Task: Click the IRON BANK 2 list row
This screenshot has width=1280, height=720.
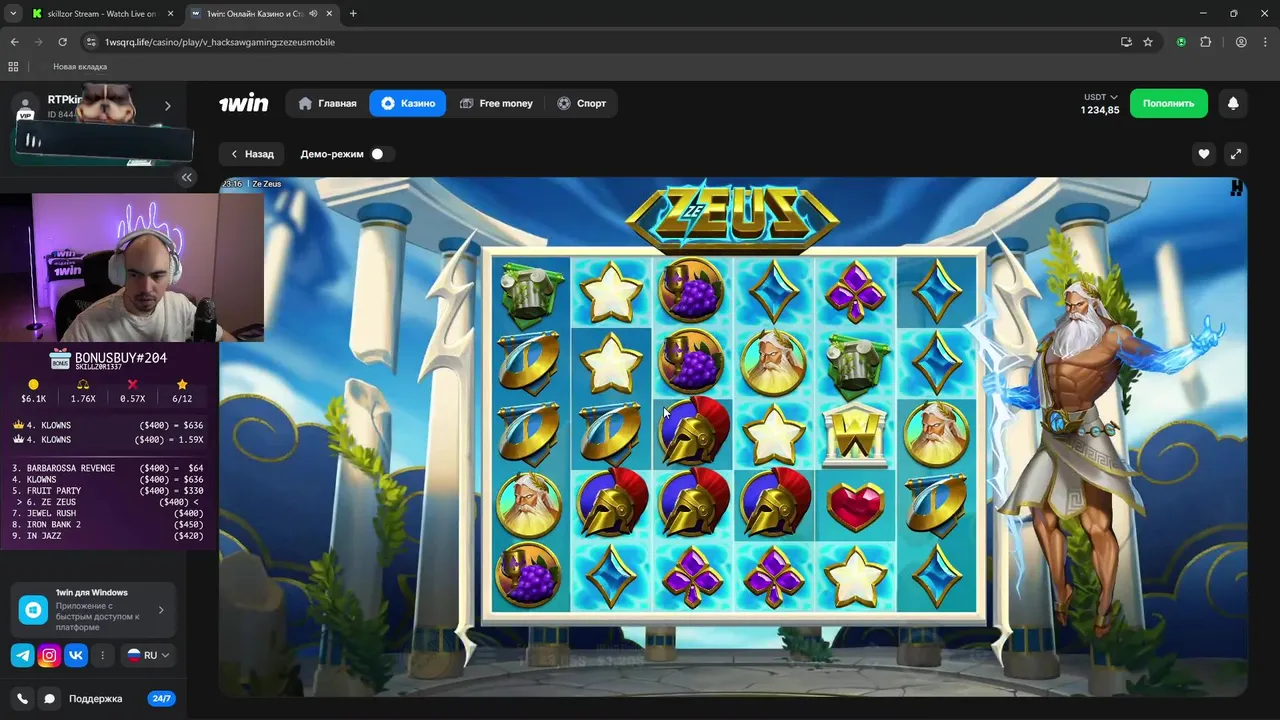Action: click(108, 525)
